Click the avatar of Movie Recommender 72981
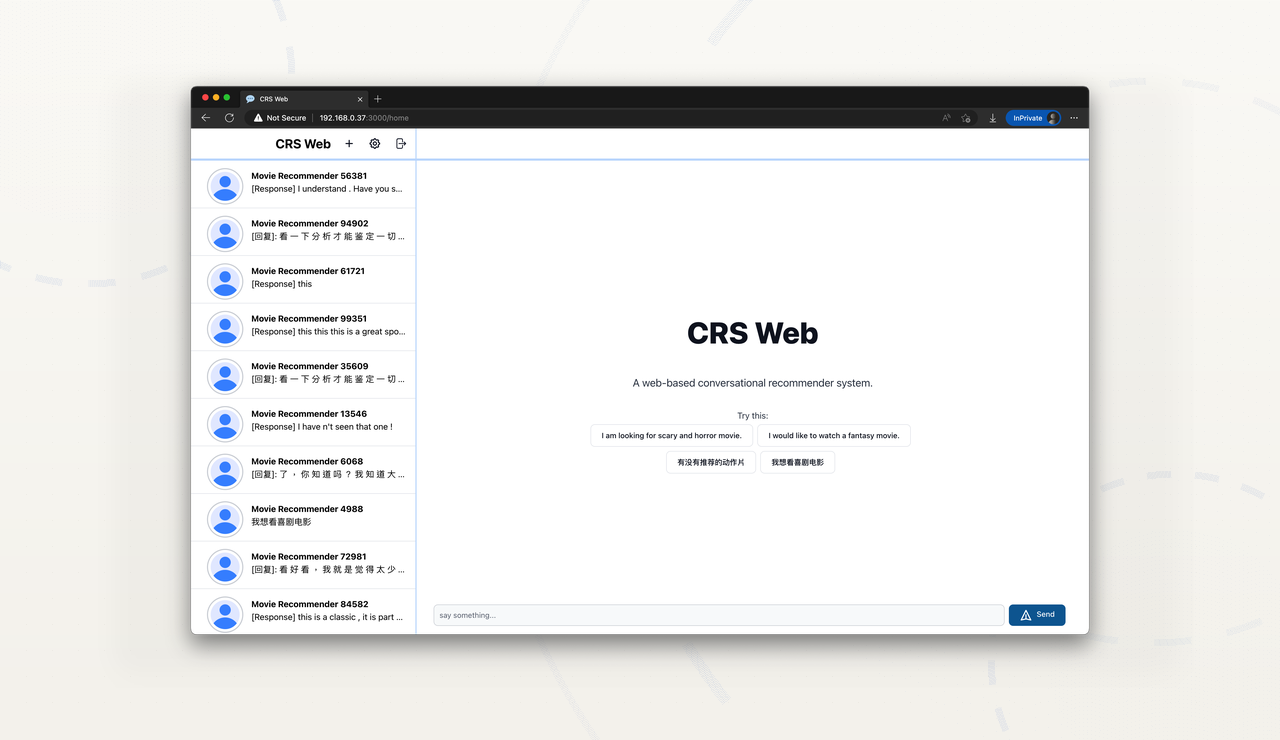1280x740 pixels. tap(225, 567)
